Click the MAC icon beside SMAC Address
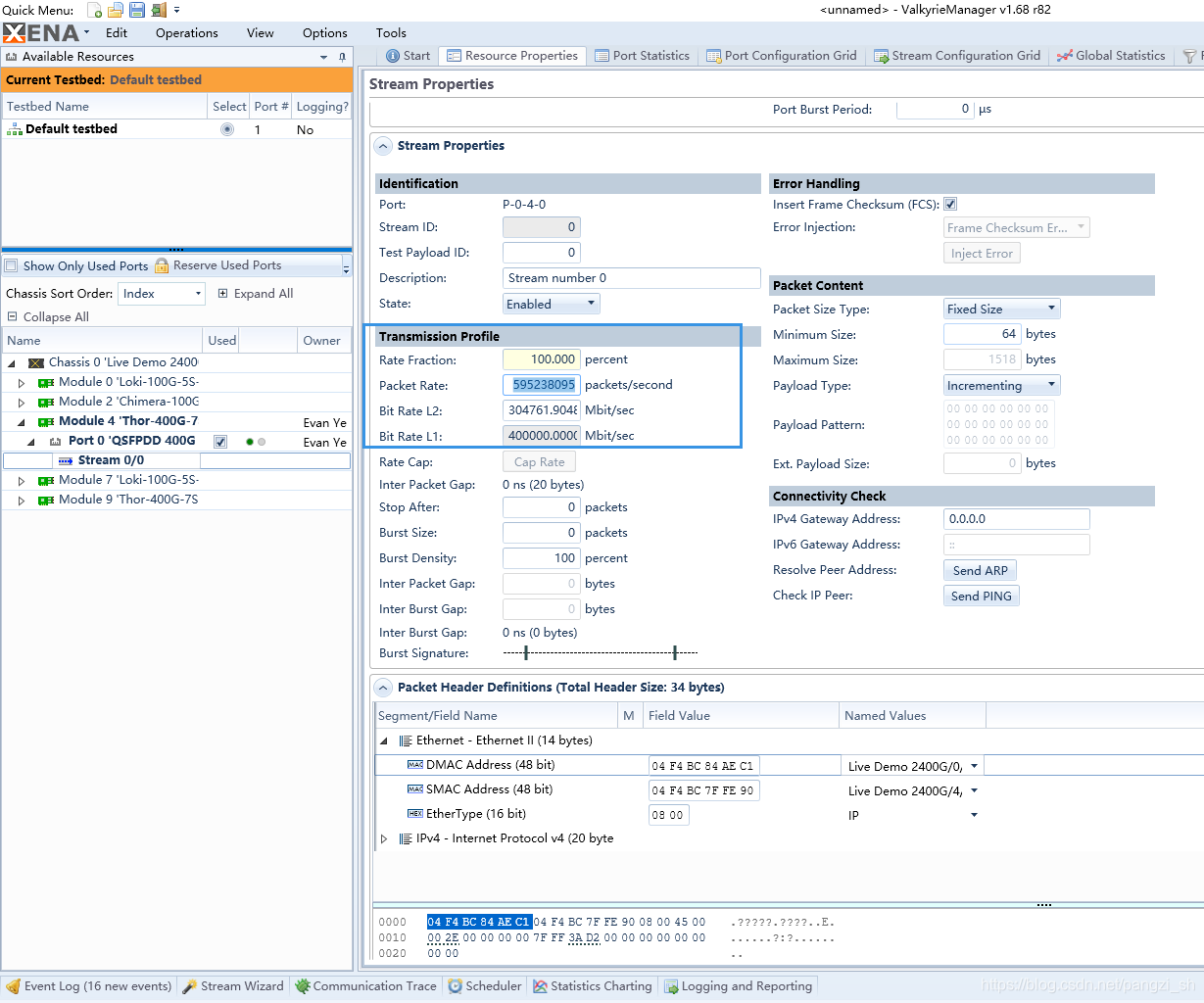The width and height of the screenshot is (1204, 1003). [x=415, y=788]
